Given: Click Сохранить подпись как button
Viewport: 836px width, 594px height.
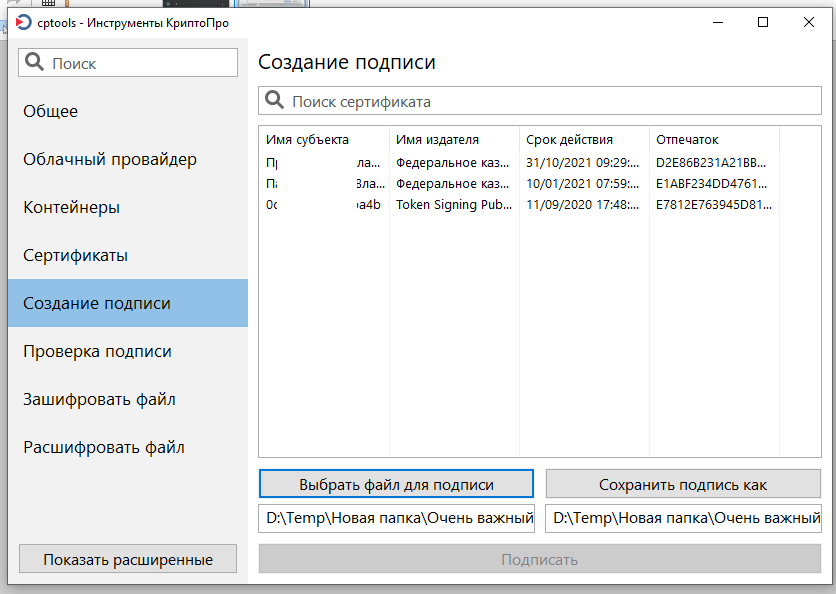Looking at the screenshot, I should 683,484.
